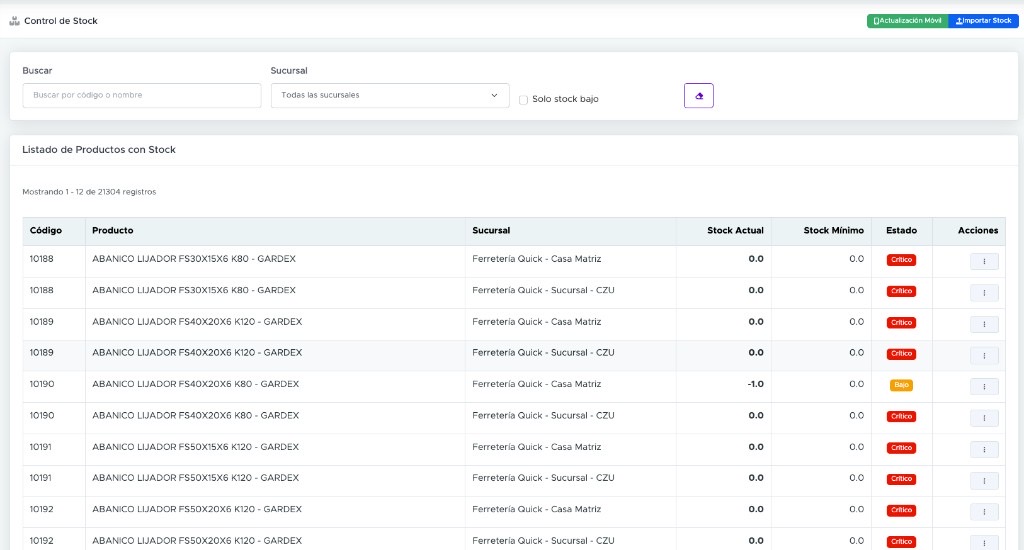This screenshot has width=1024, height=550.
Task: Click the Sucursal filter label
Action: pos(289,71)
